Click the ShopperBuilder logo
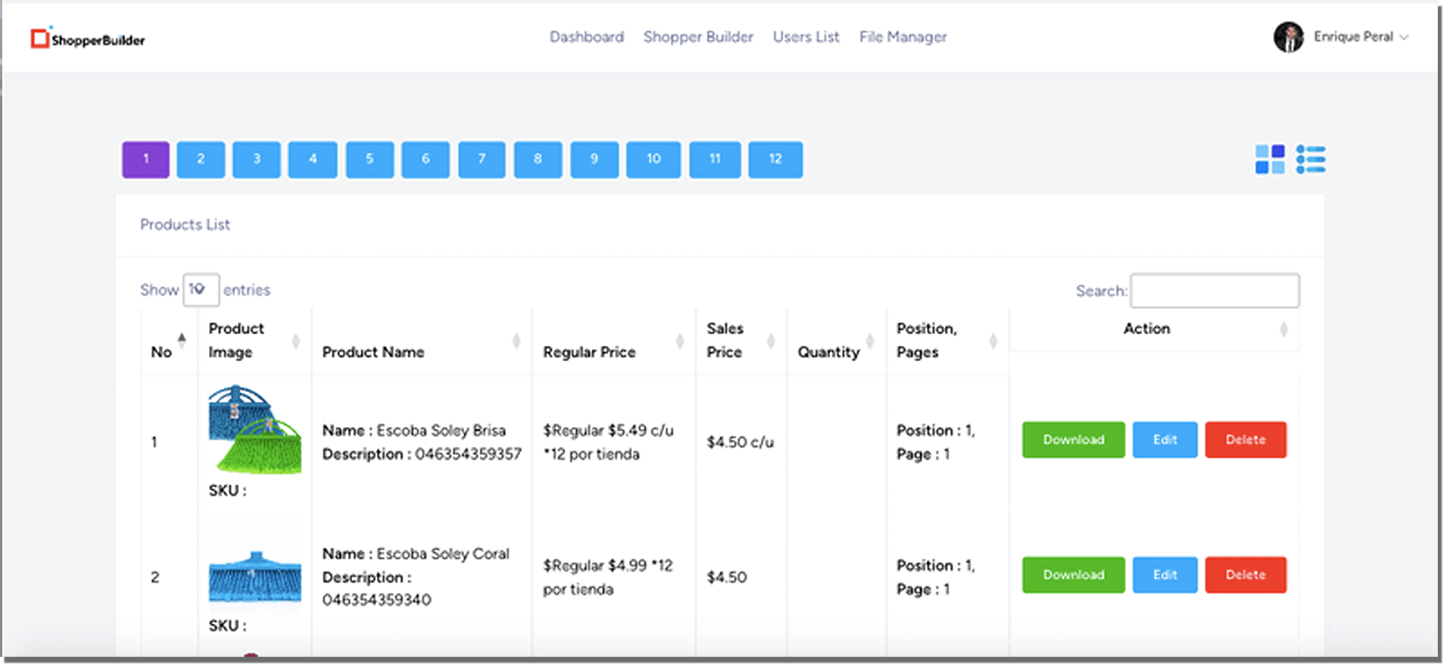The height and width of the screenshot is (664, 1443). (85, 37)
